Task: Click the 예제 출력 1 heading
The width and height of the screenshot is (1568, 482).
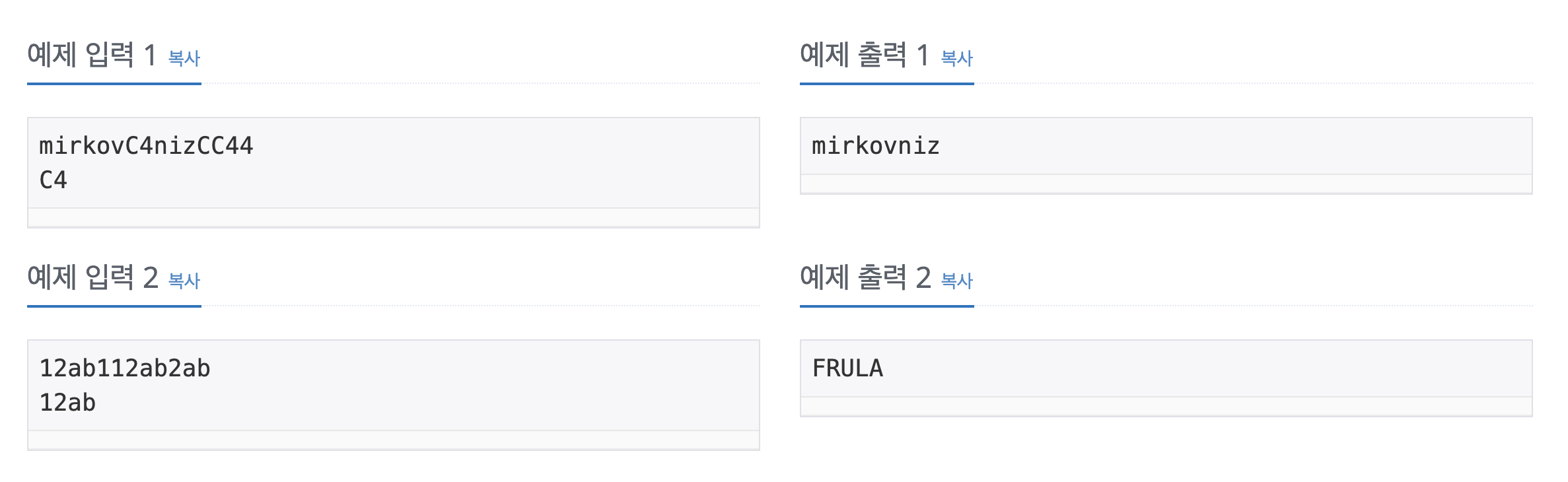Action: tap(864, 55)
